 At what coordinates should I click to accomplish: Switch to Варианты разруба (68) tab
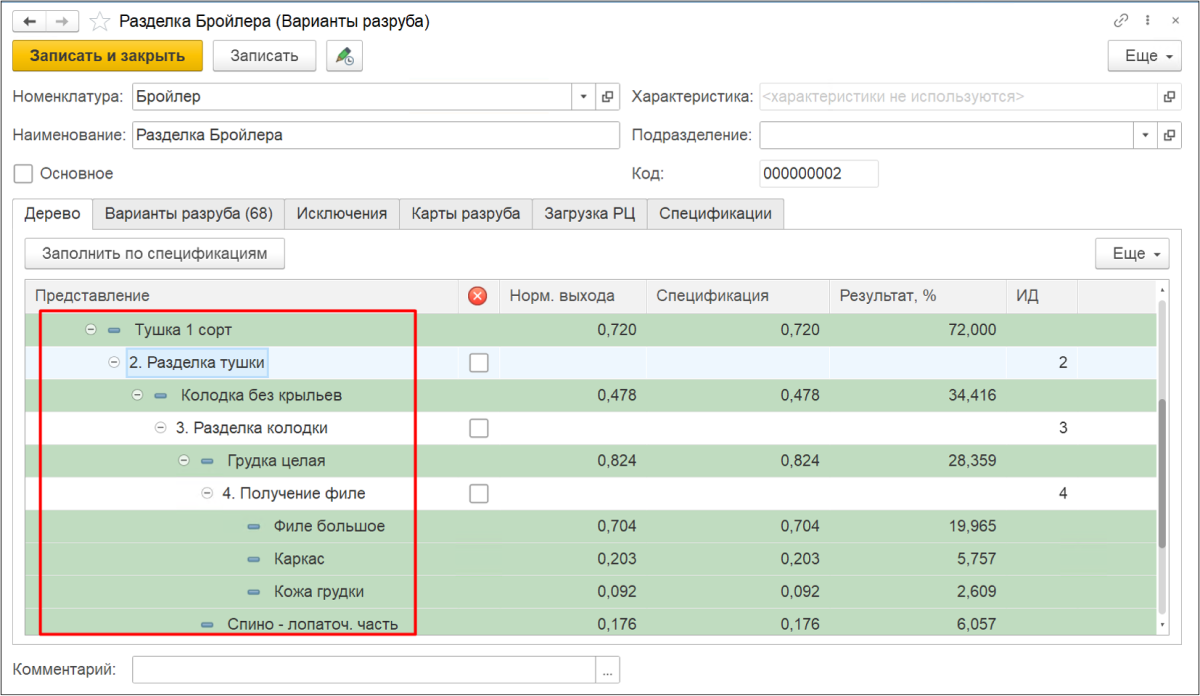[x=188, y=214]
